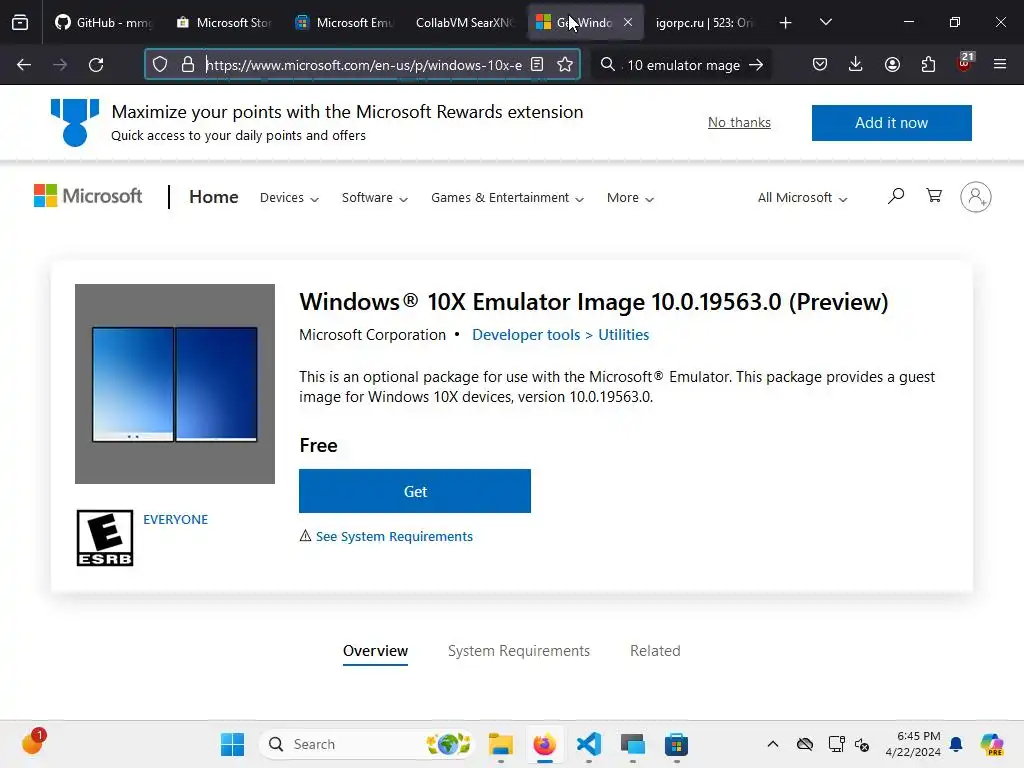Click the Microsoft logo
The height and width of the screenshot is (768, 1024).
point(88,196)
